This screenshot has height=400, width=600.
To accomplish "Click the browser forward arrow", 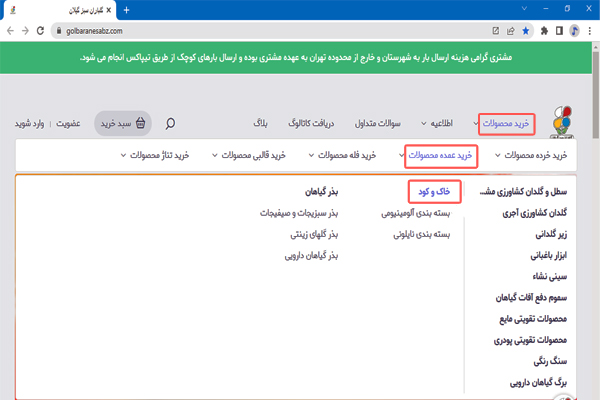I will coord(25,31).
